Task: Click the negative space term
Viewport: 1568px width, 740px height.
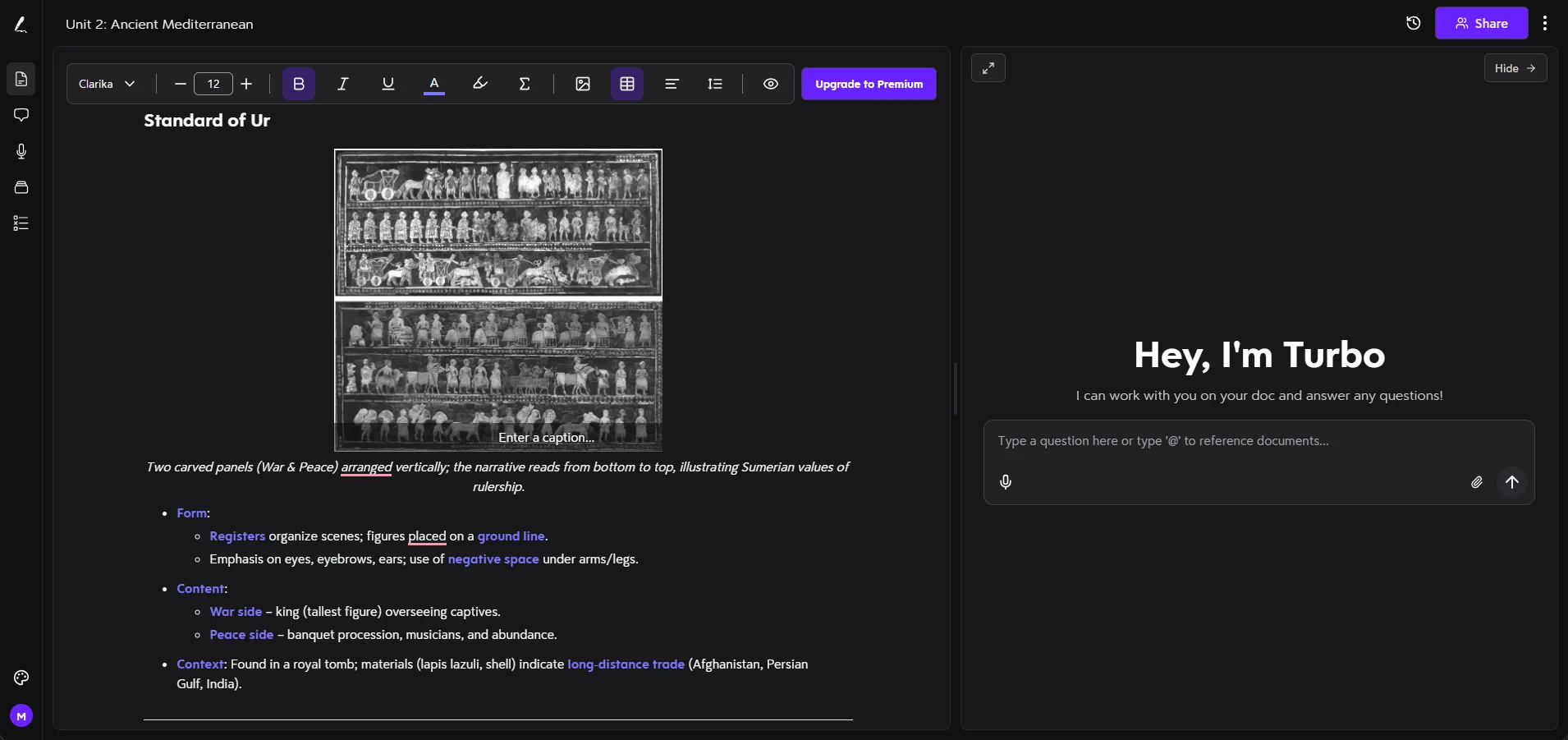Action: 493,559
